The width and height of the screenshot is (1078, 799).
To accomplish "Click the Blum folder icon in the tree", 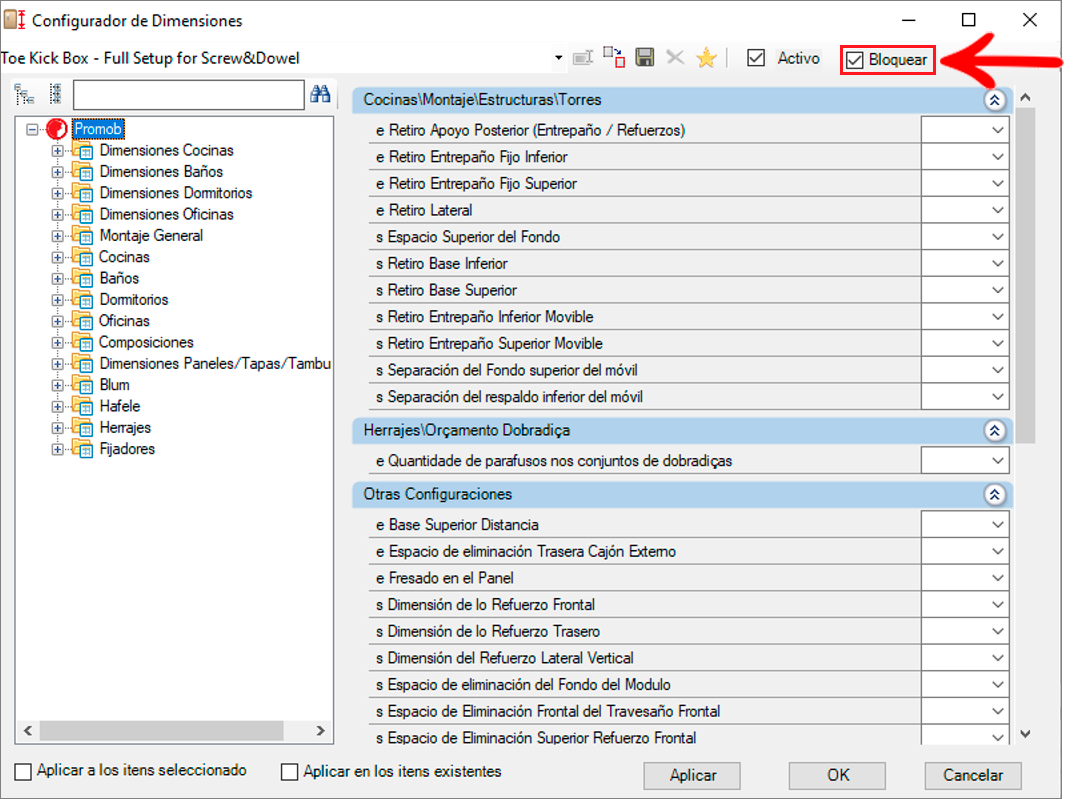I will click(x=81, y=385).
